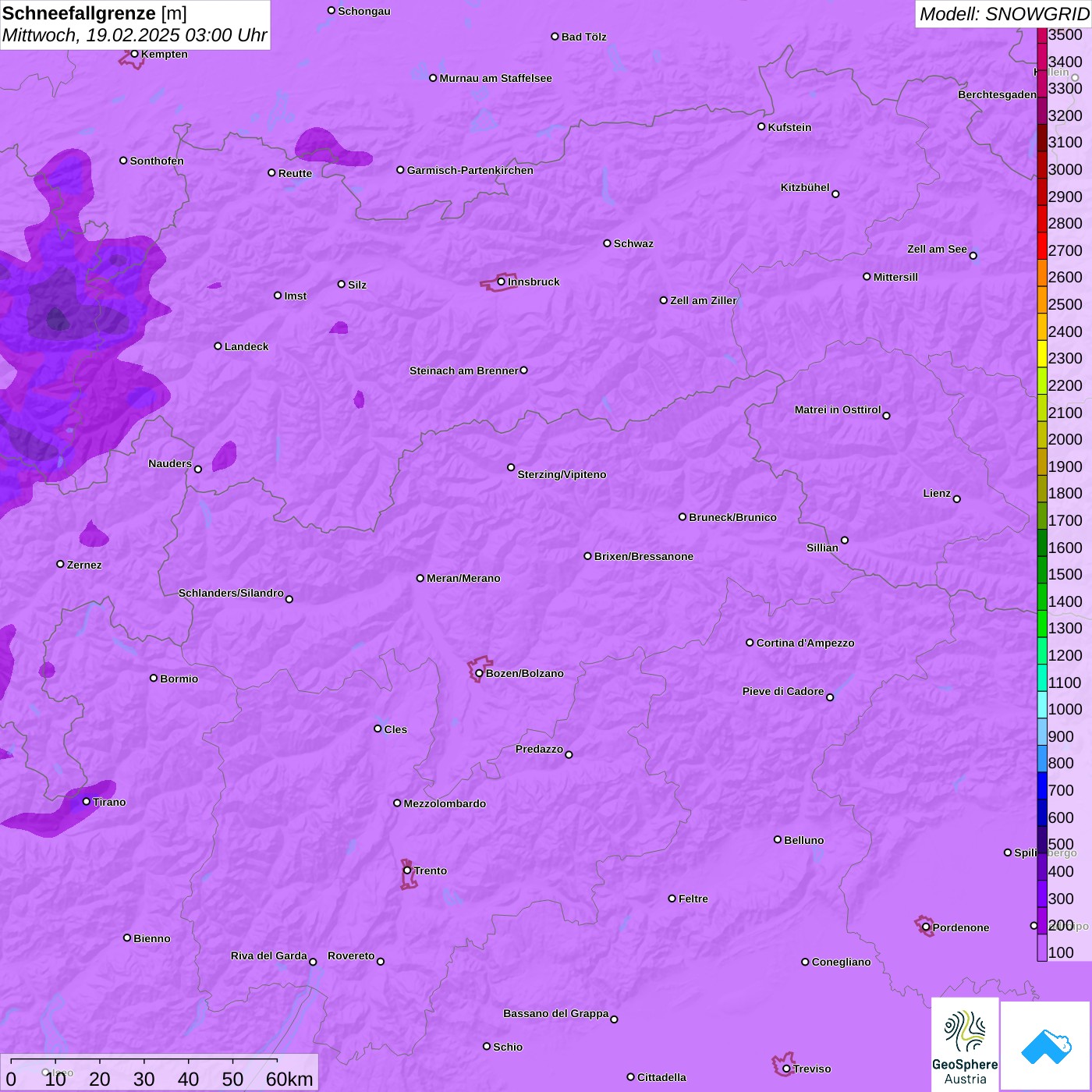Screen dimensions: 1092x1092
Task: Select the Kempten marker circle
Action: click(134, 54)
